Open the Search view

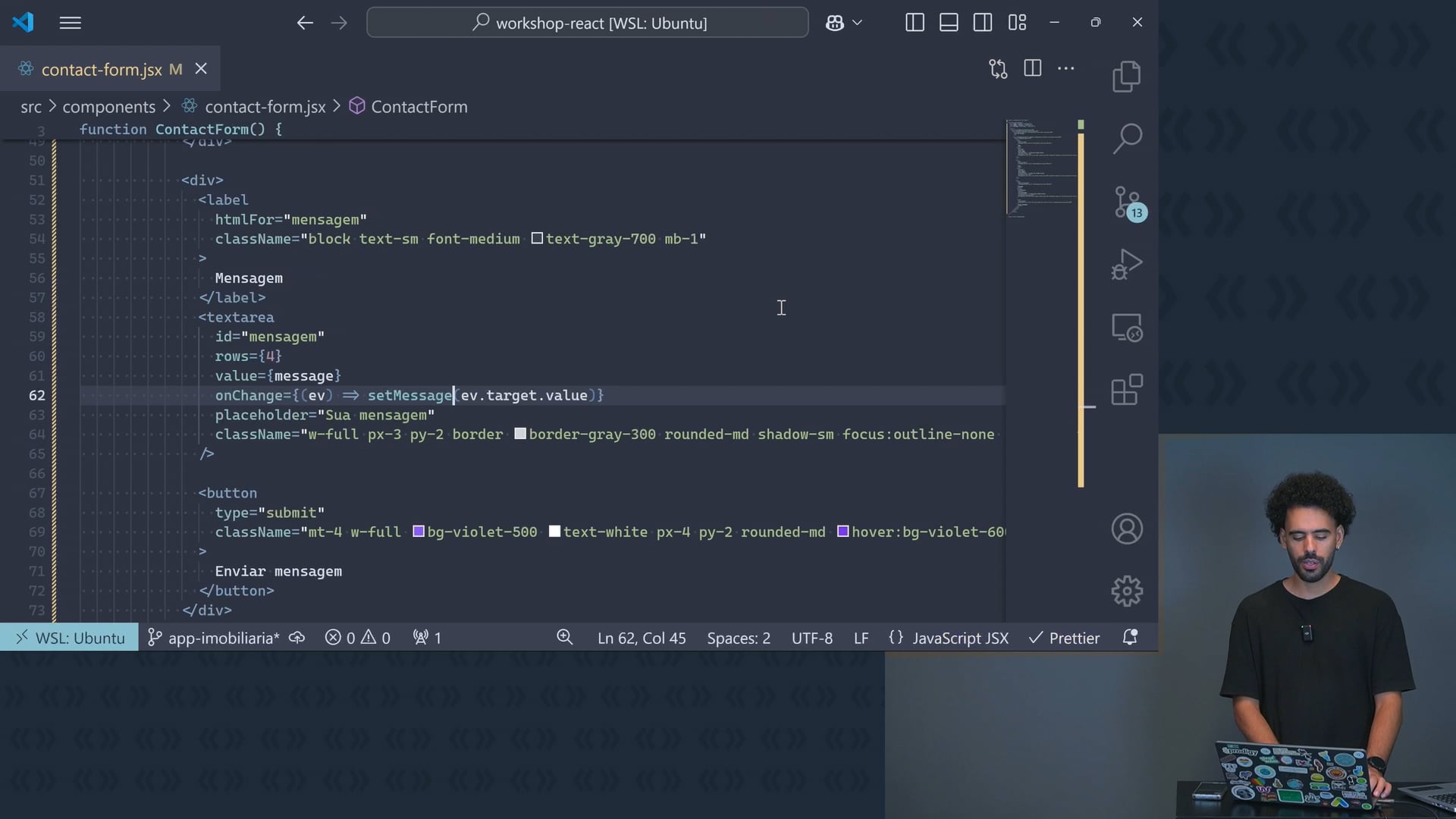click(x=1127, y=139)
